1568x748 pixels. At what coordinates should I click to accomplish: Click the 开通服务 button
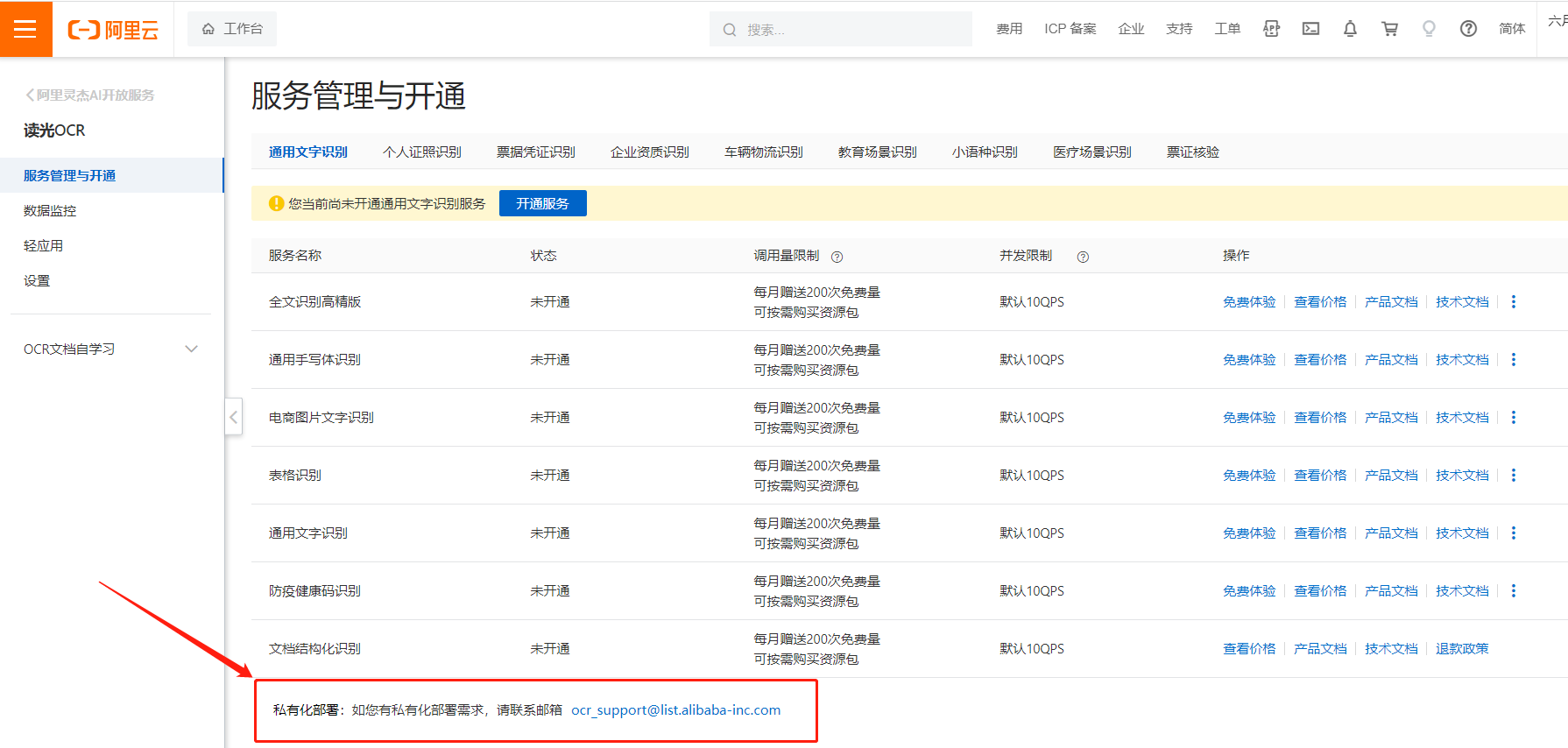543,203
